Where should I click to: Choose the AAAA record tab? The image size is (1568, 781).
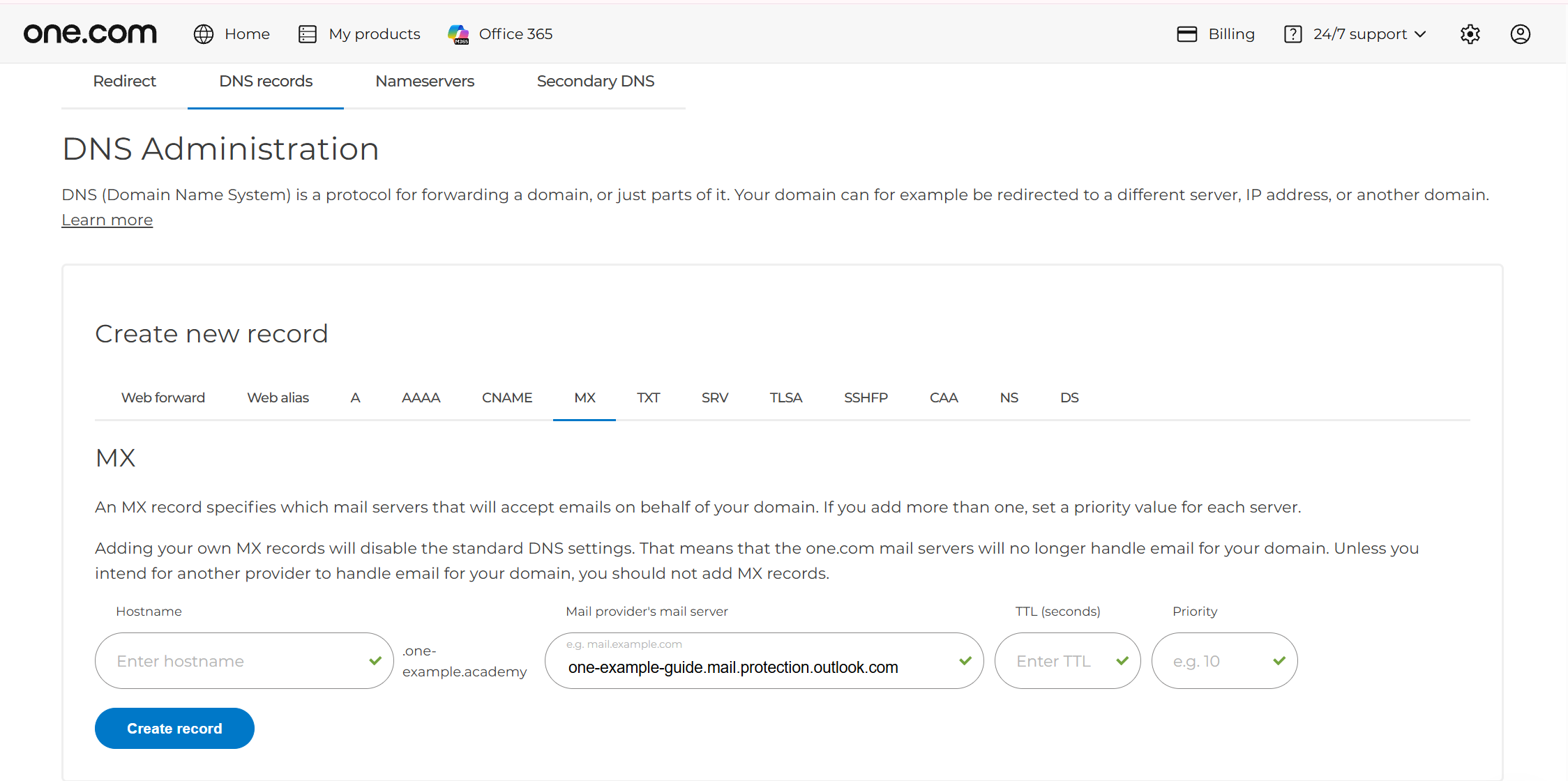(421, 397)
